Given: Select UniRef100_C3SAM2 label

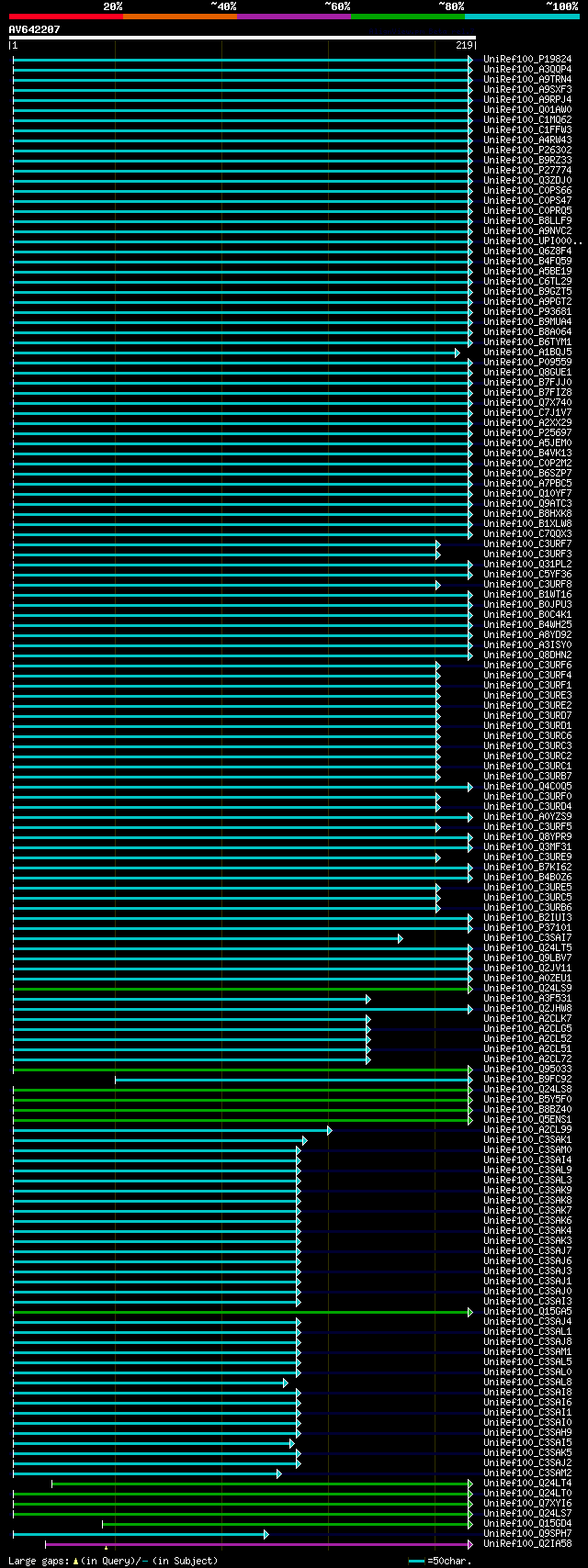Looking at the screenshot, I should (x=527, y=1473).
